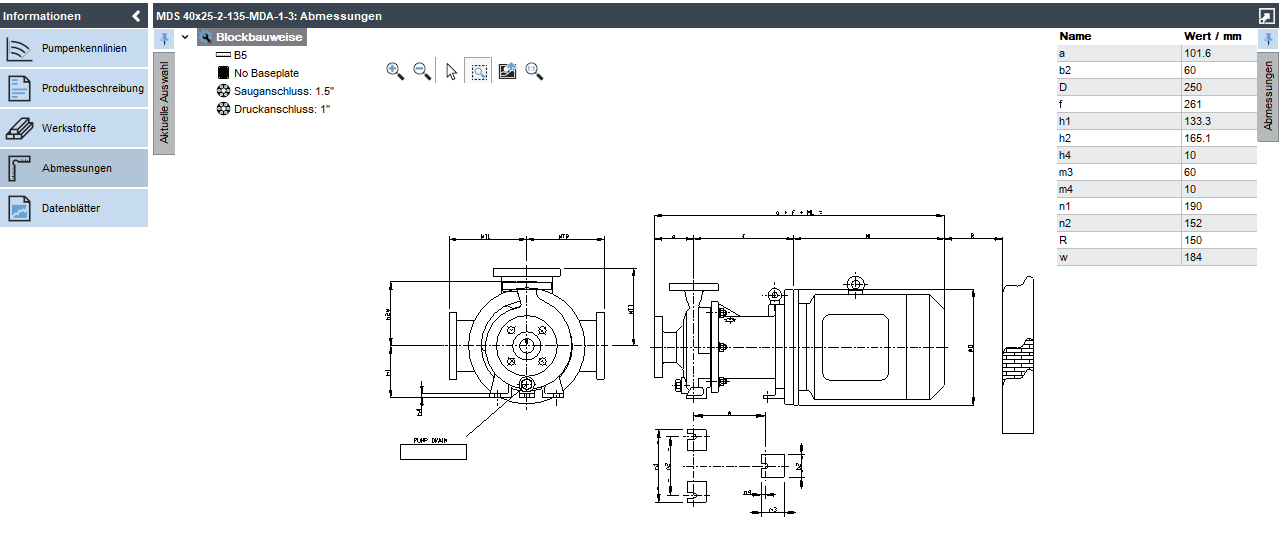Open the Aktuelle Auswahl vertical tab
The image size is (1281, 533).
164,104
